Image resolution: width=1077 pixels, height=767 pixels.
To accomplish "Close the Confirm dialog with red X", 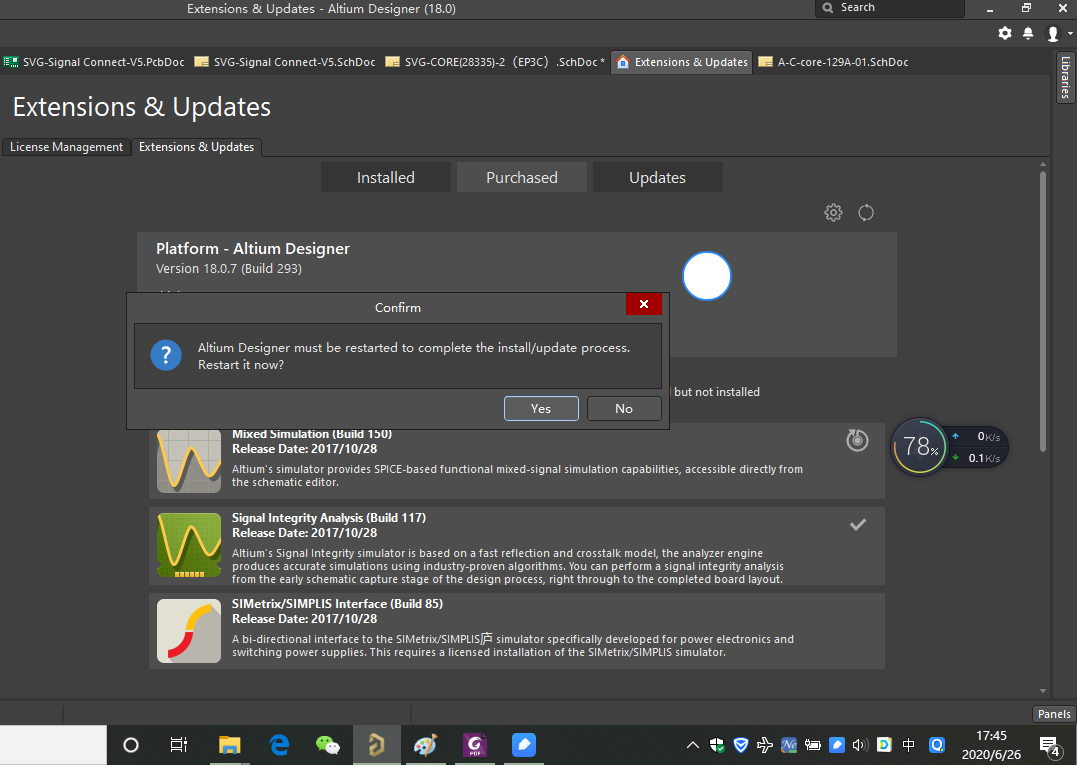I will point(644,304).
